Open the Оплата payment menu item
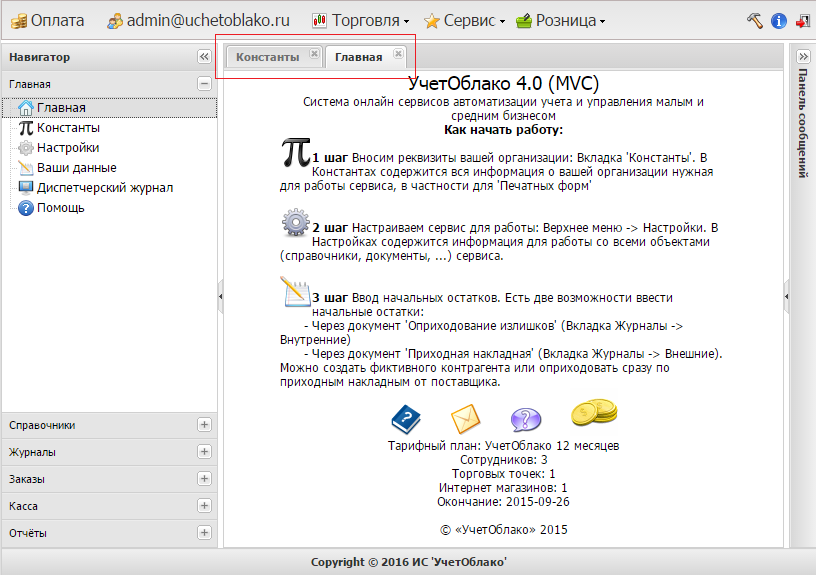 [x=47, y=20]
